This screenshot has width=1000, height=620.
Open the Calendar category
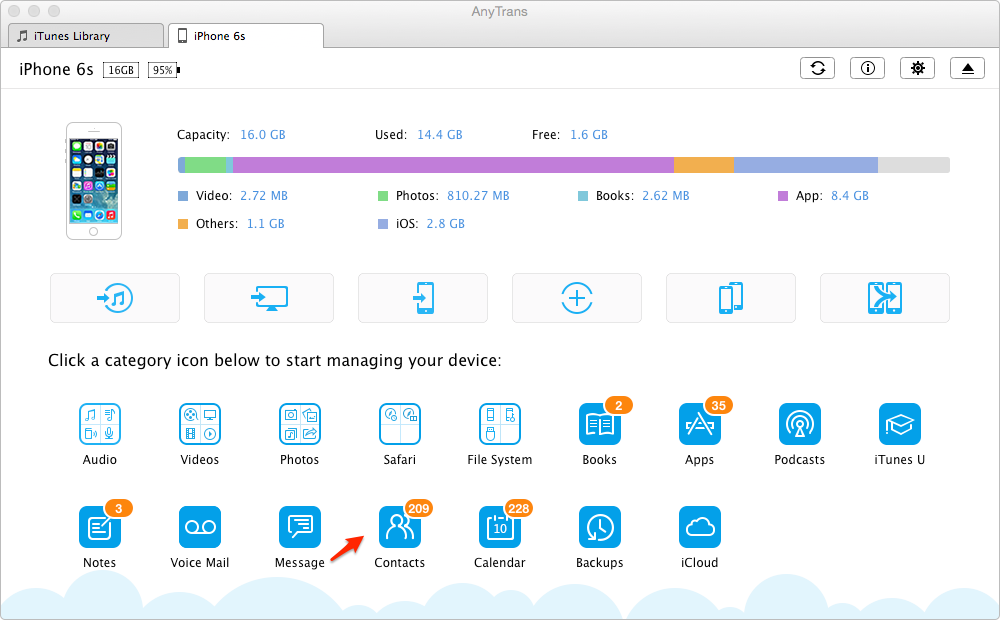pyautogui.click(x=500, y=527)
